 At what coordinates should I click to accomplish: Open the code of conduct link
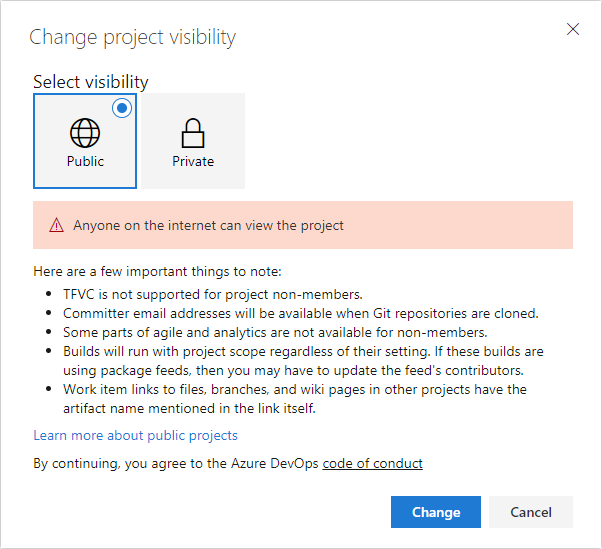pos(372,464)
